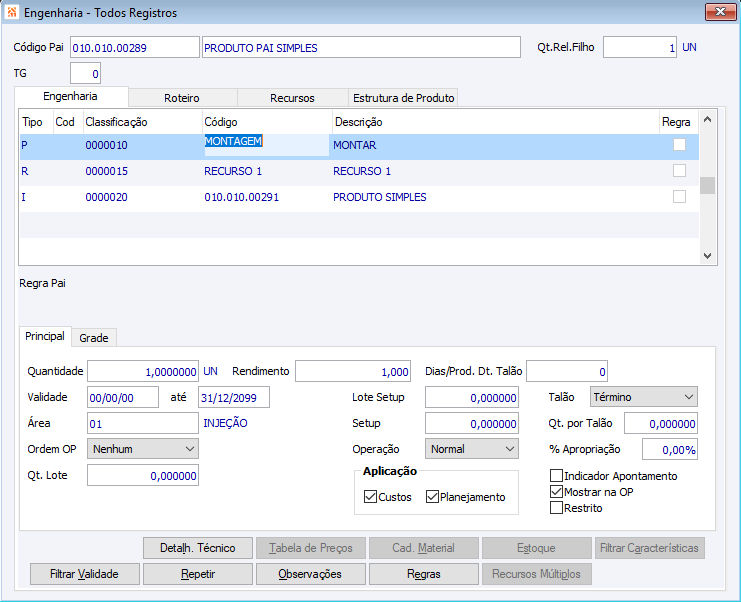Screen dimensions: 741x602
Task: Select the PRODUTO SIMPLES row
Action: 379,197
